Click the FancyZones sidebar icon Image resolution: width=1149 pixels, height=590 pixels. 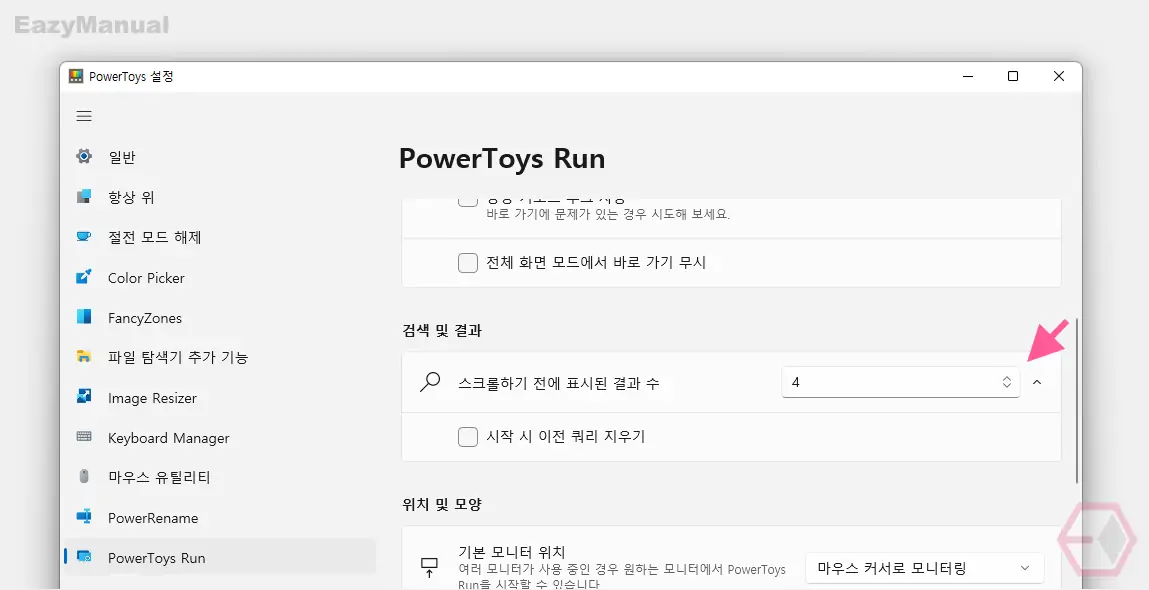(x=84, y=317)
